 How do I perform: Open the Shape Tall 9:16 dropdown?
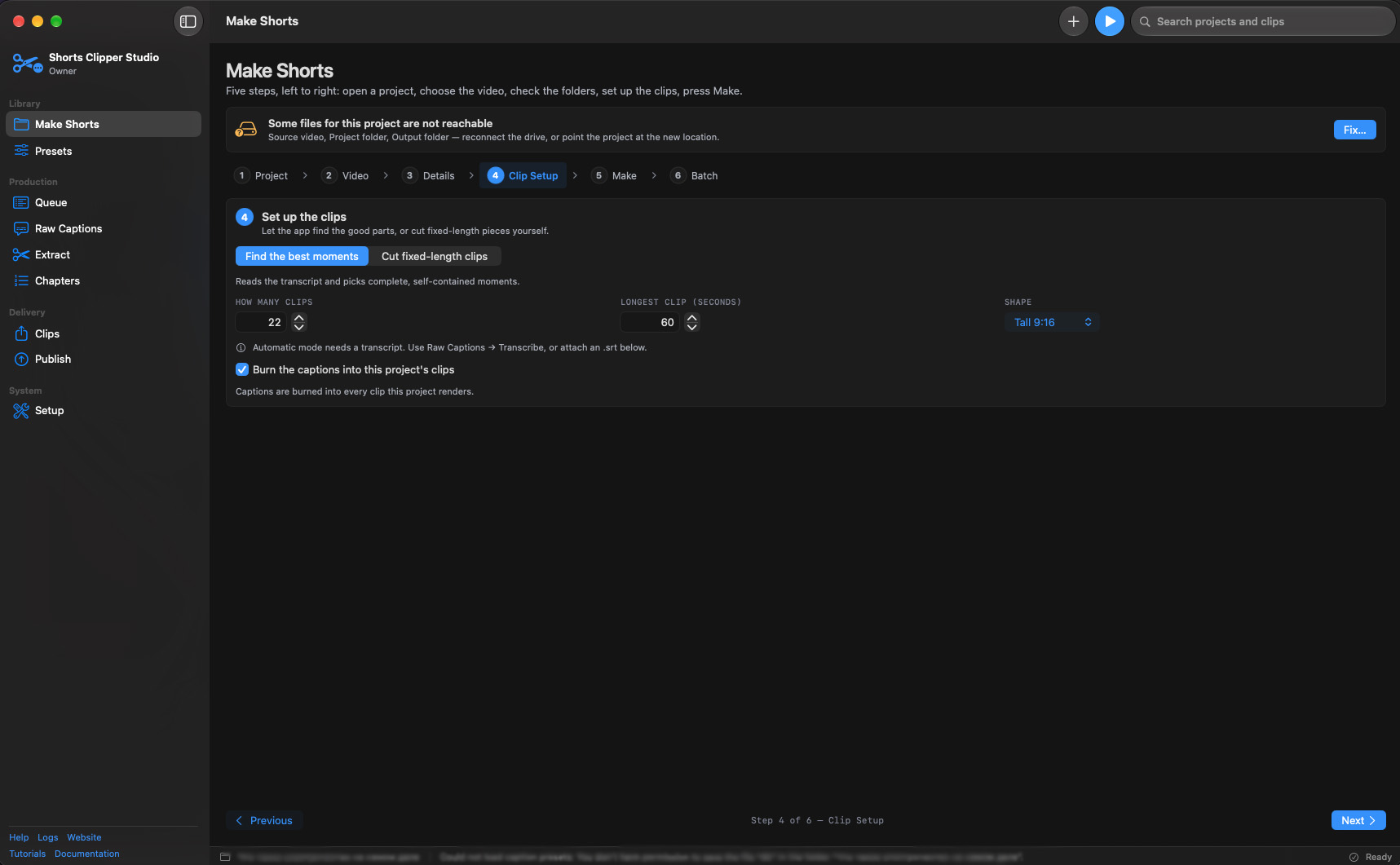click(1052, 322)
